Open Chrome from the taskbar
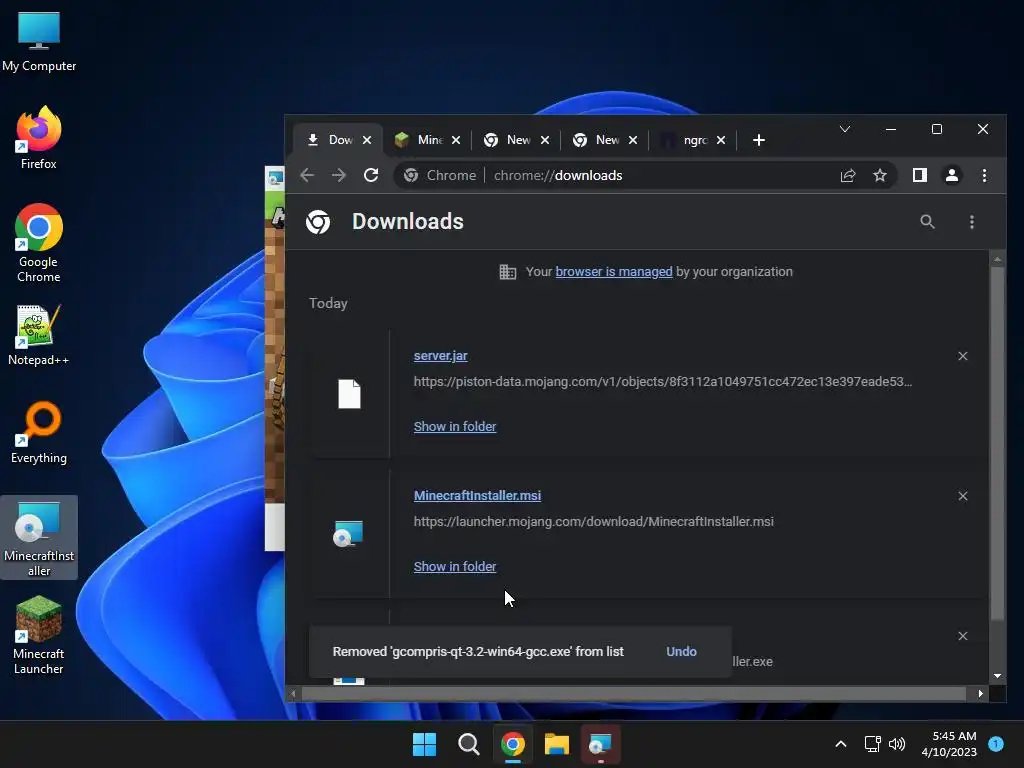 [513, 744]
